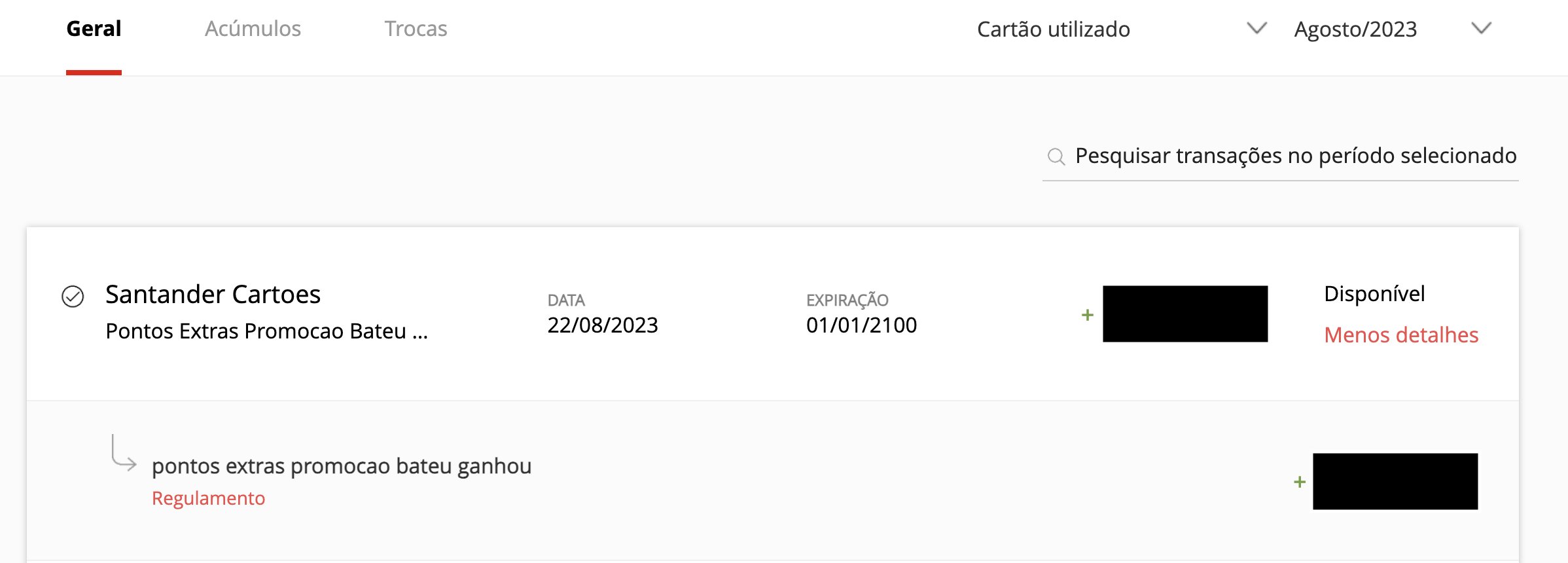Switch to the Trocas tab
The image size is (1568, 563).
[416, 29]
